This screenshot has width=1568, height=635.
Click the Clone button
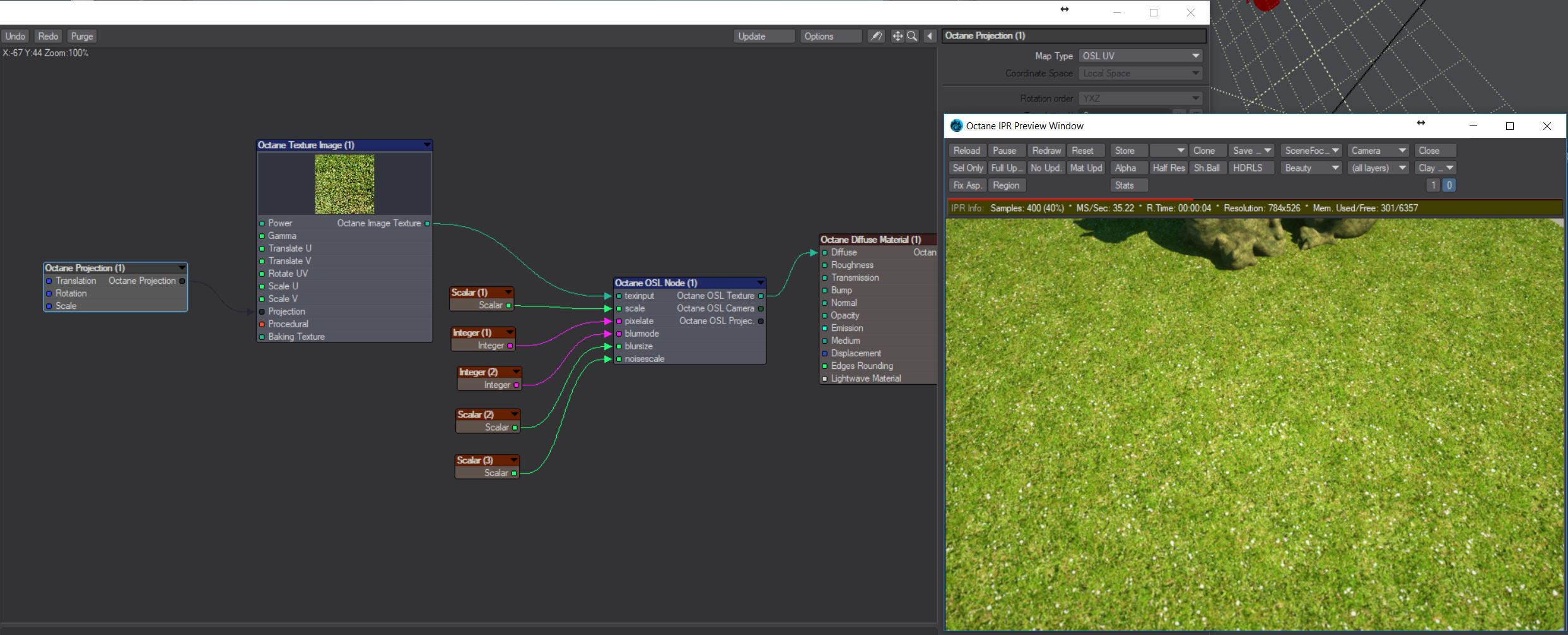click(1208, 151)
